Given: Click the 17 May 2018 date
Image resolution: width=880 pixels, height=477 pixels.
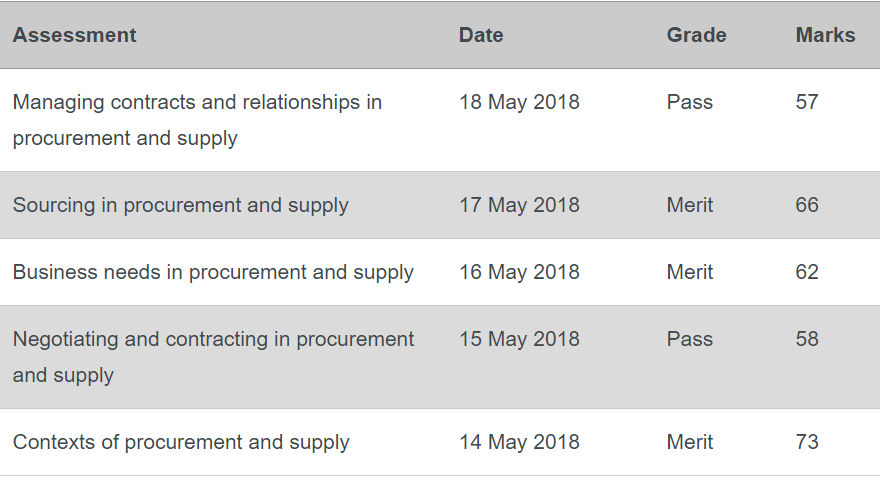Looking at the screenshot, I should coord(519,205).
